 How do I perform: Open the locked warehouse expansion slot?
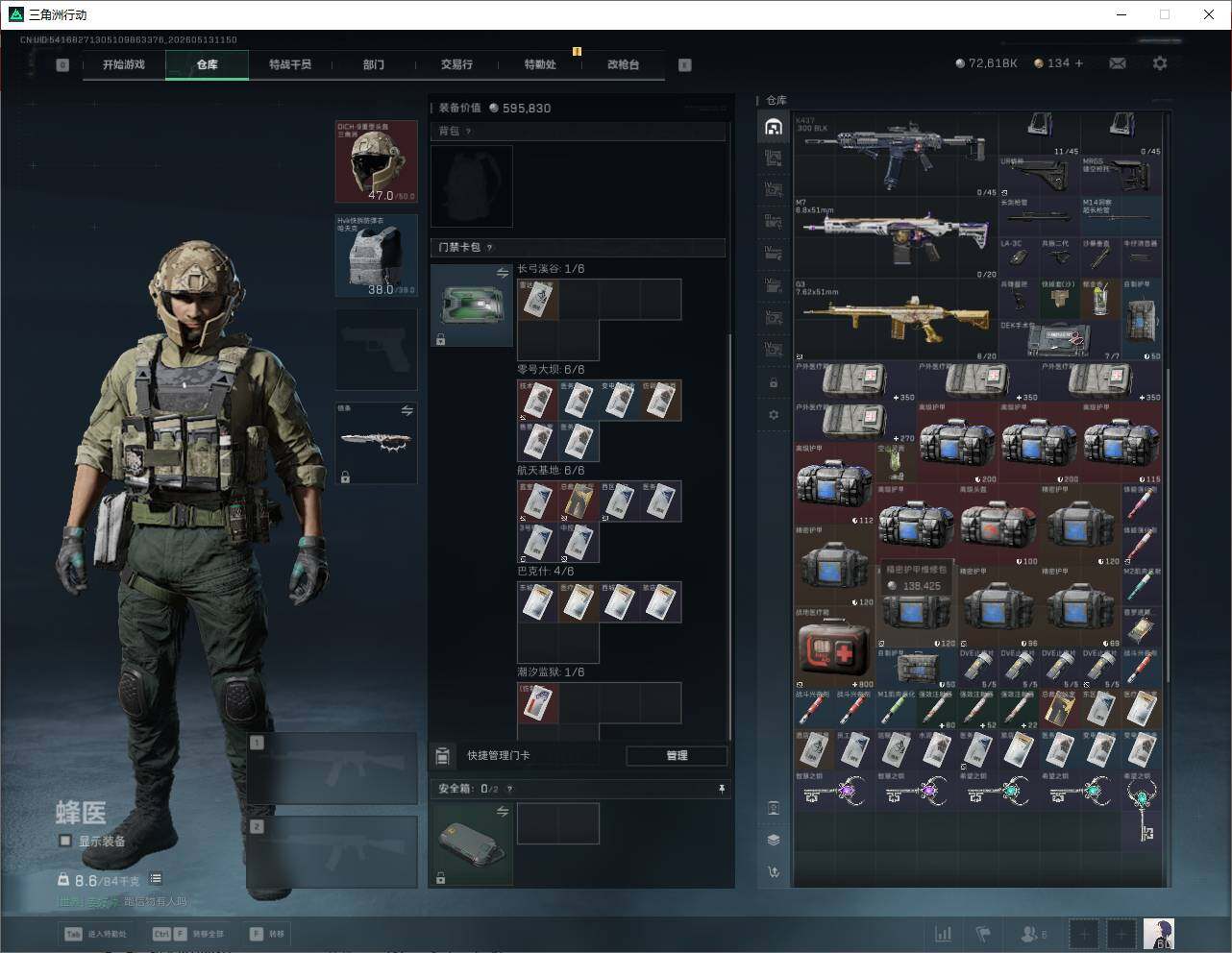tap(774, 383)
